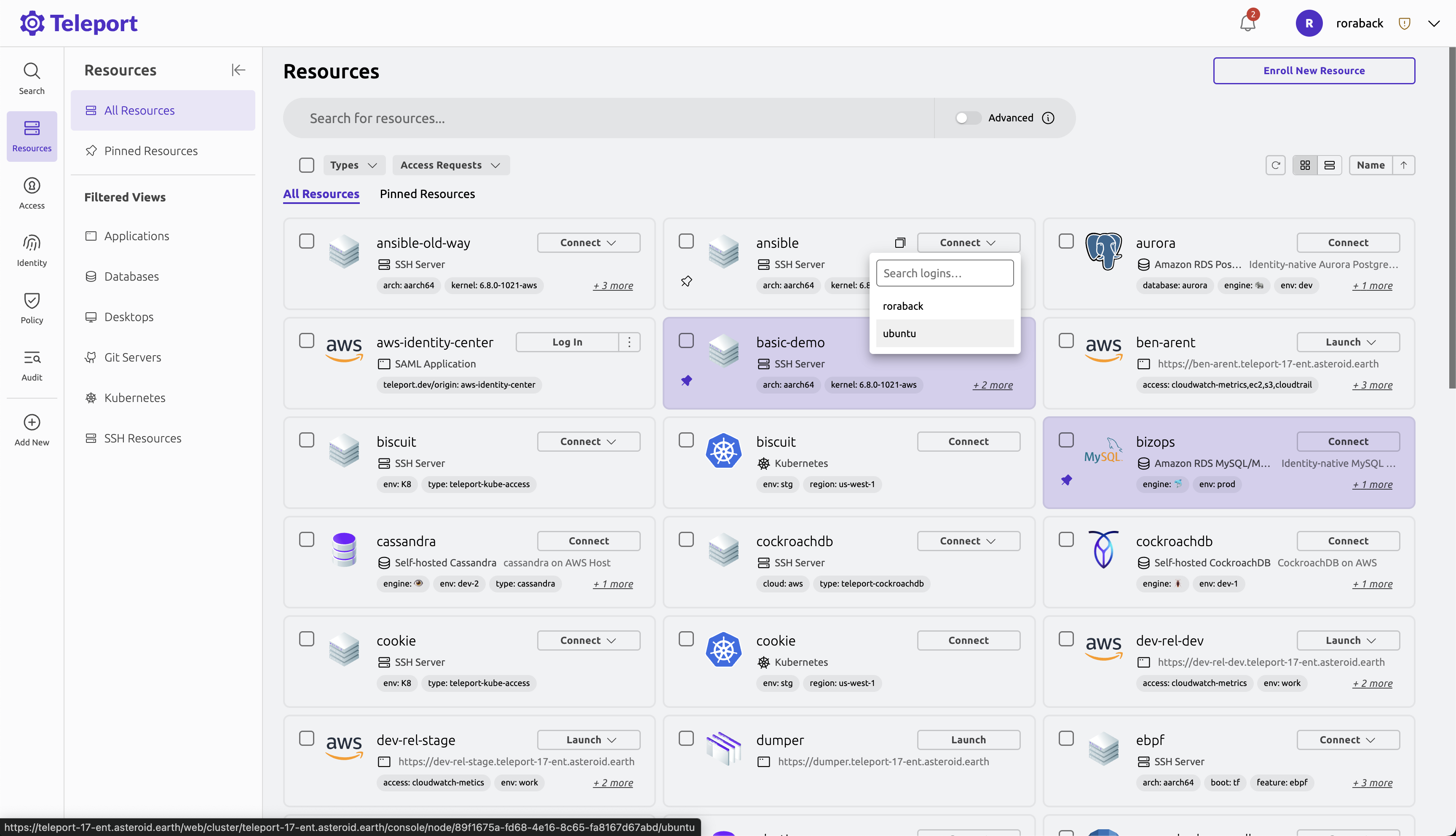Enable the Advanced search toggle
This screenshot has width=1456, height=836.
point(968,118)
